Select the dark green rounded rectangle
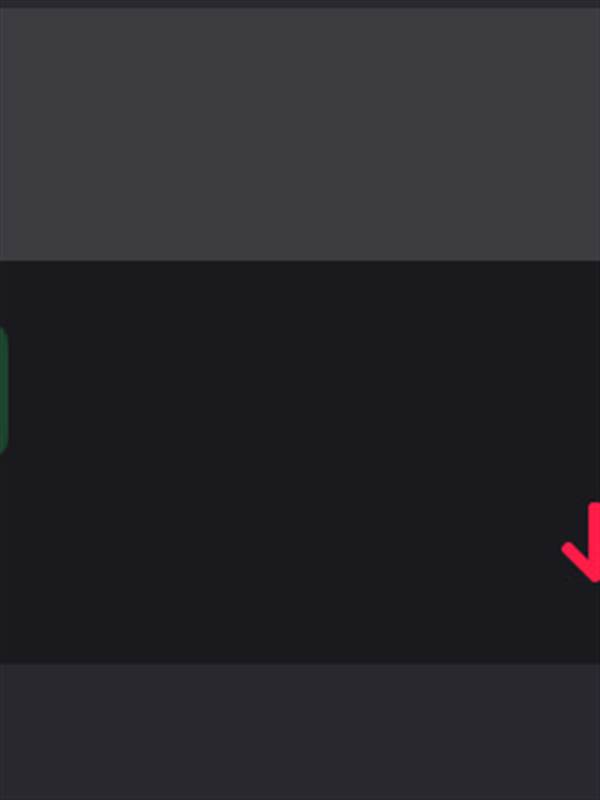The width and height of the screenshot is (600, 800). [x=3, y=390]
